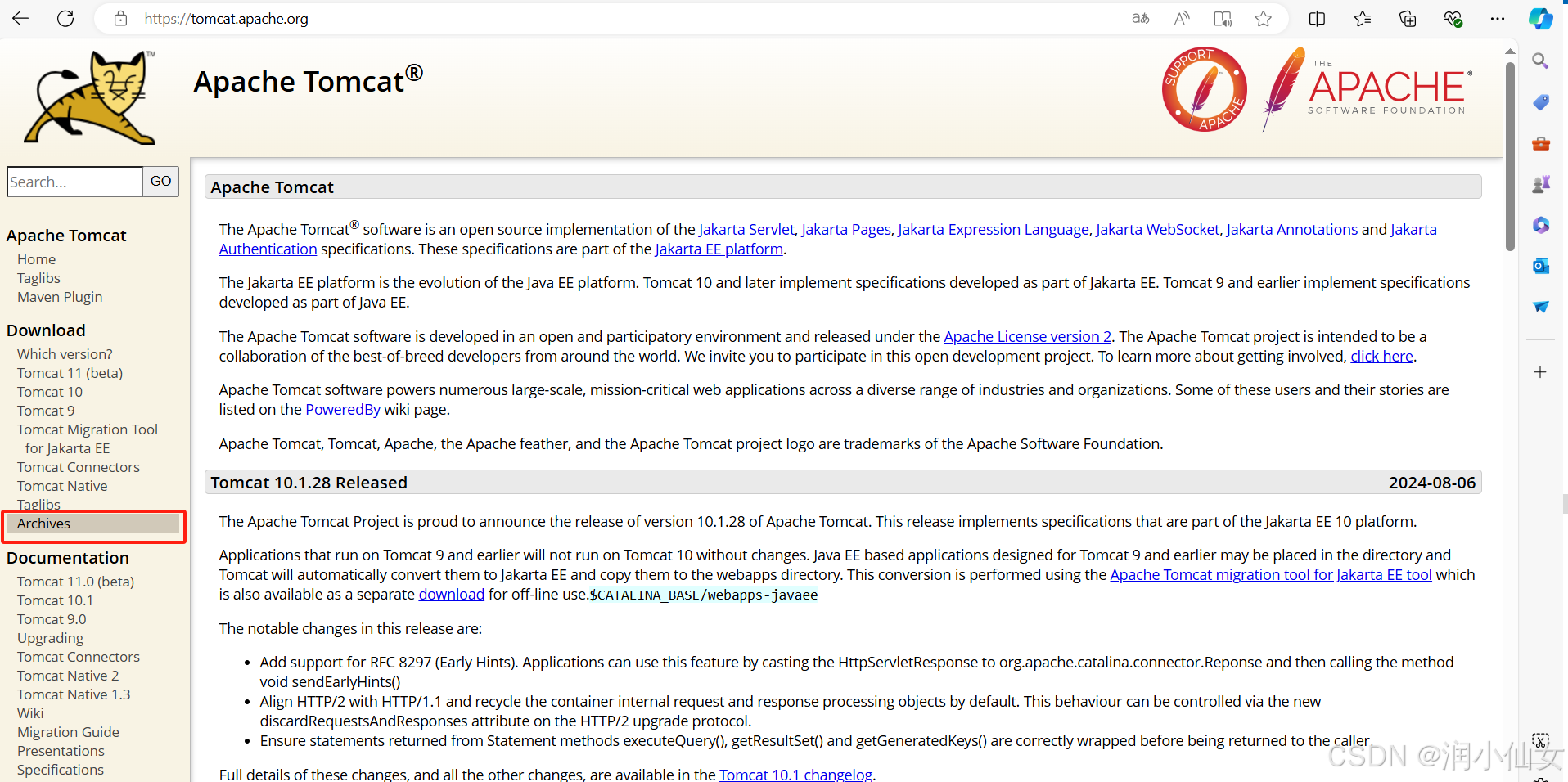The image size is (1568, 782).
Task: Open Tomcat 10 download page
Action: coord(50,392)
